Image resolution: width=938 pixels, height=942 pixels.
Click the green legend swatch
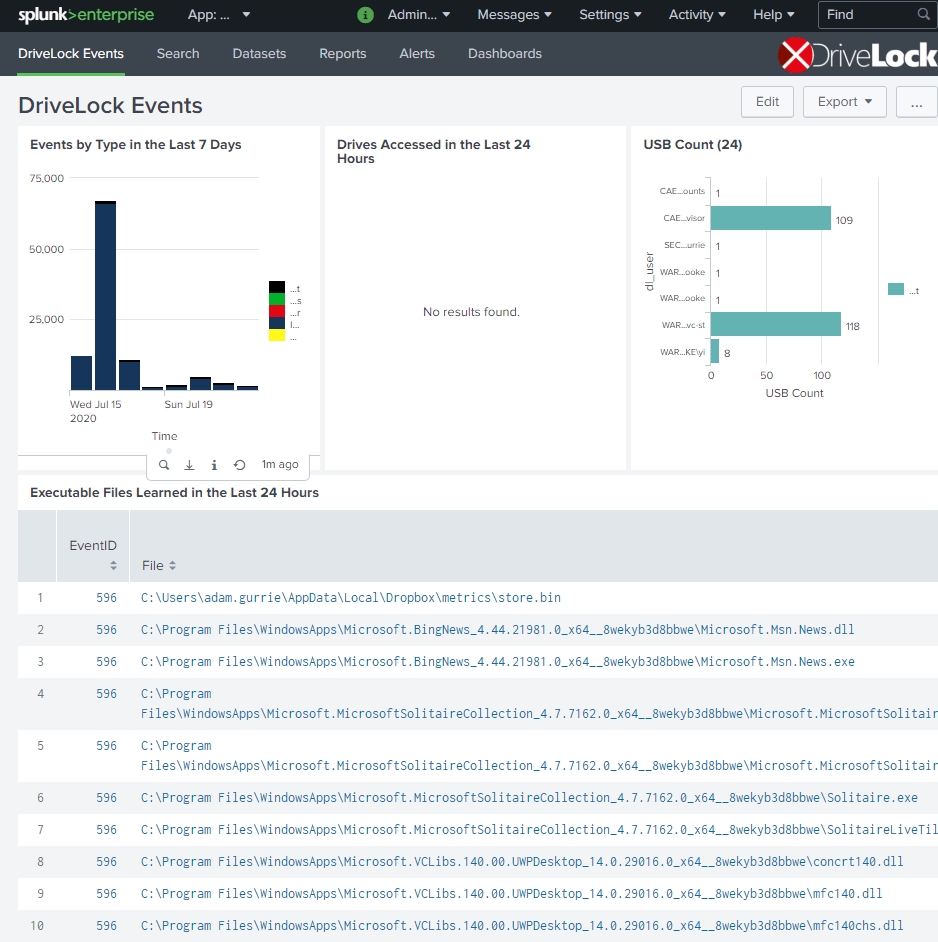click(x=277, y=299)
